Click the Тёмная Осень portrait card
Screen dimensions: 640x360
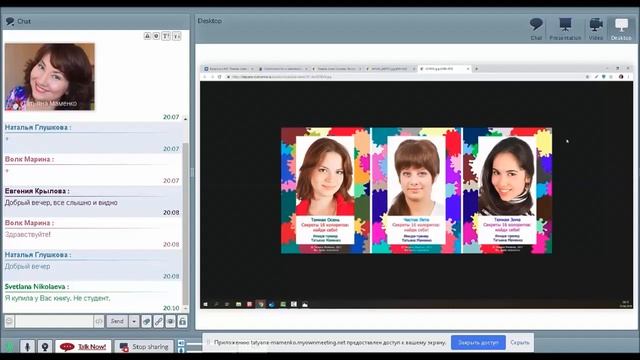325,190
